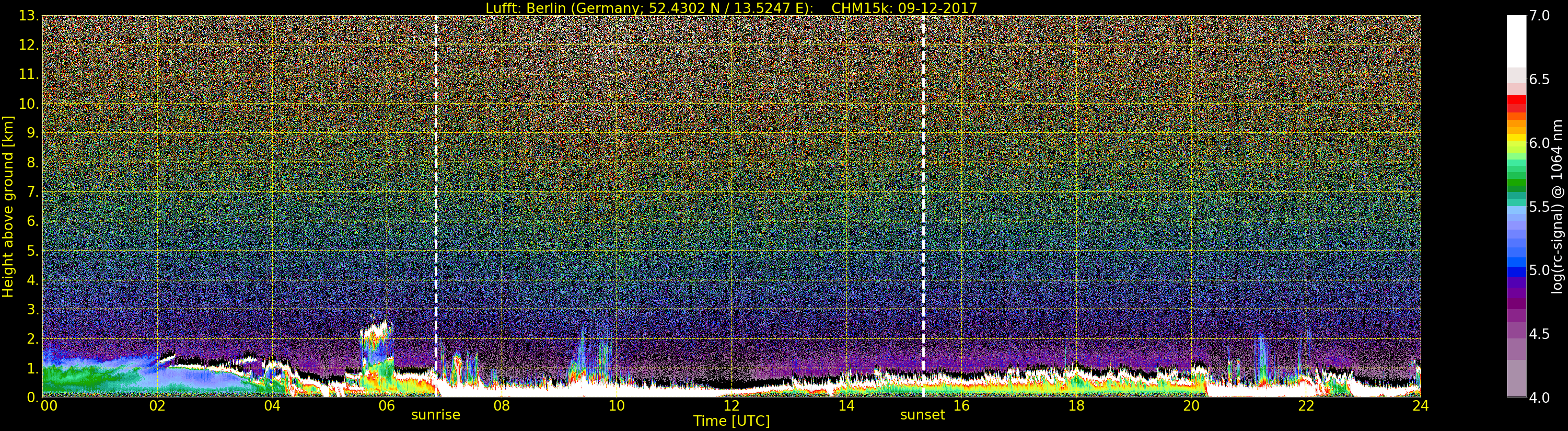This screenshot has height=431, width=1568.
Task: Click the "5.5" colorbar tick label
Action: coord(1539,207)
